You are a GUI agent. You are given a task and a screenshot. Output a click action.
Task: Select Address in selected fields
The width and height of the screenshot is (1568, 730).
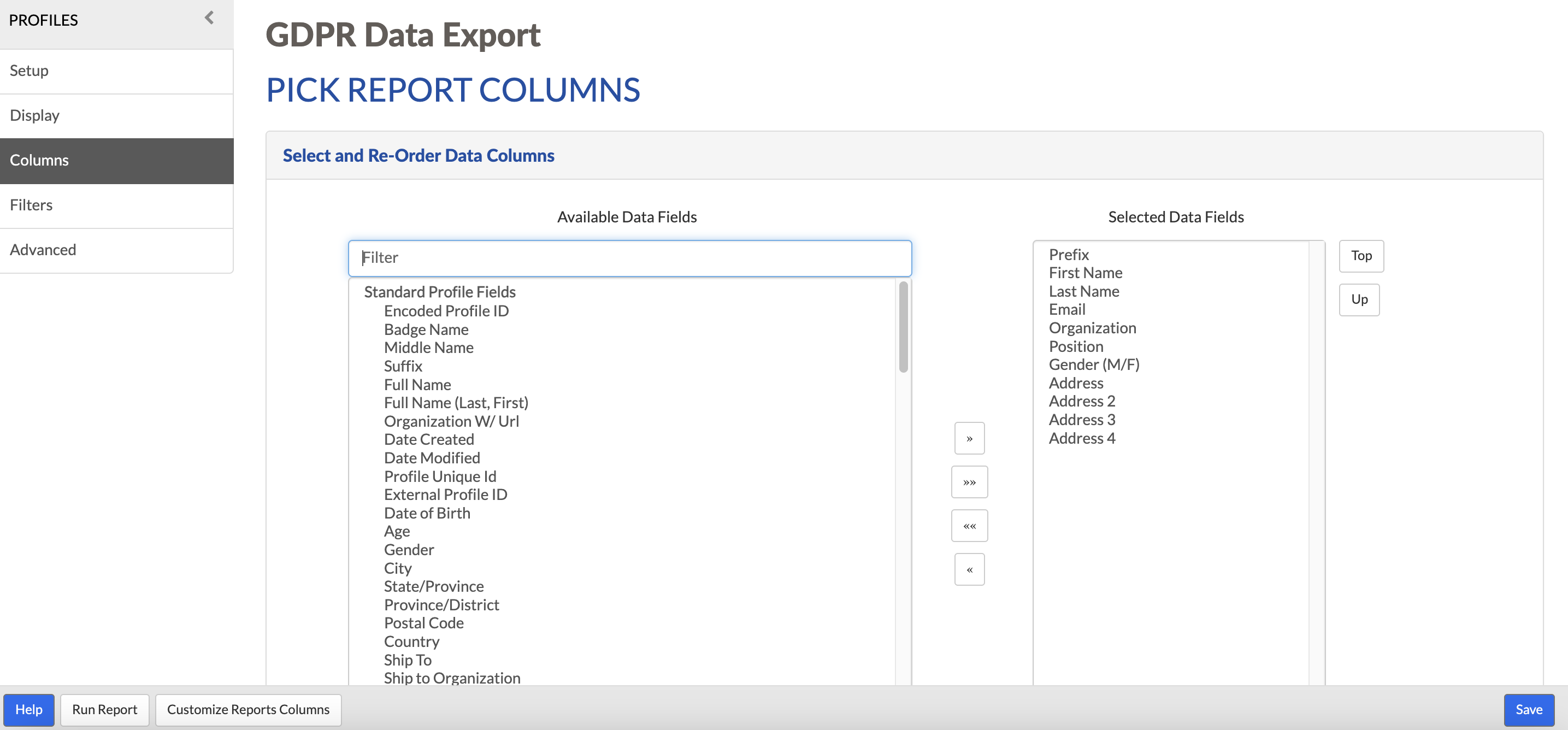coord(1076,384)
